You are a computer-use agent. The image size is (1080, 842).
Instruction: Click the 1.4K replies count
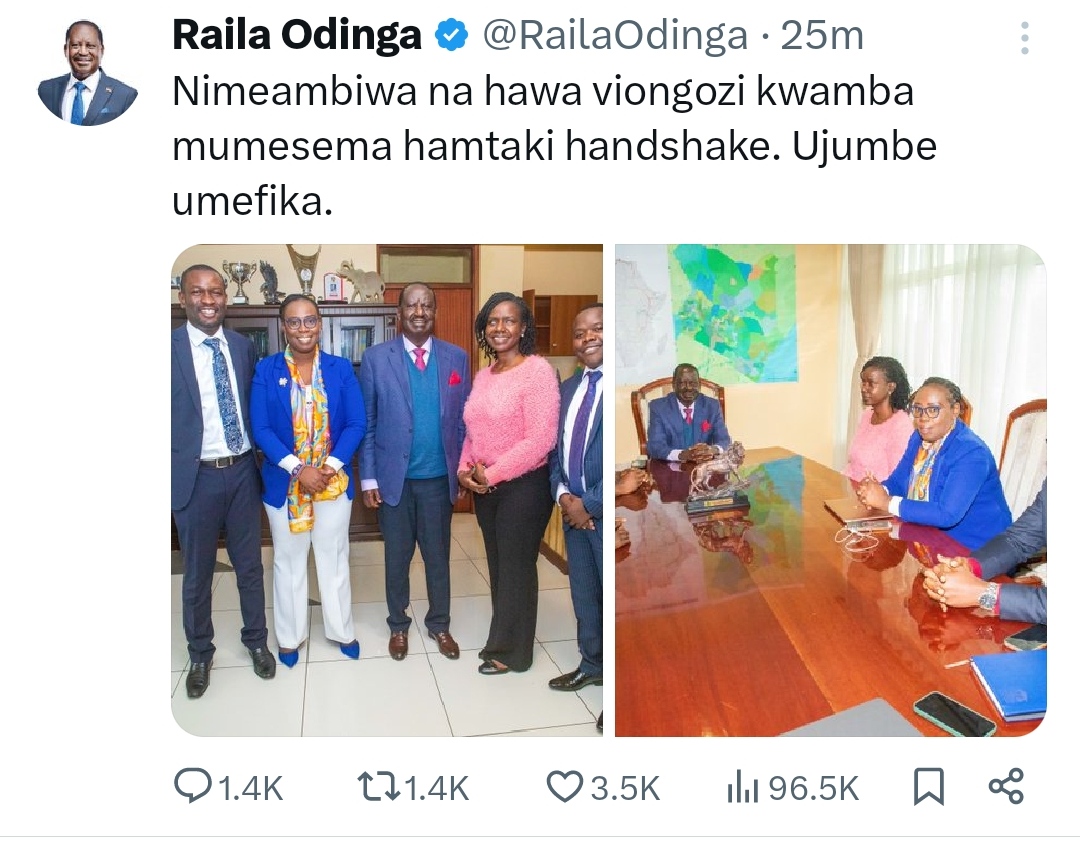[251, 788]
